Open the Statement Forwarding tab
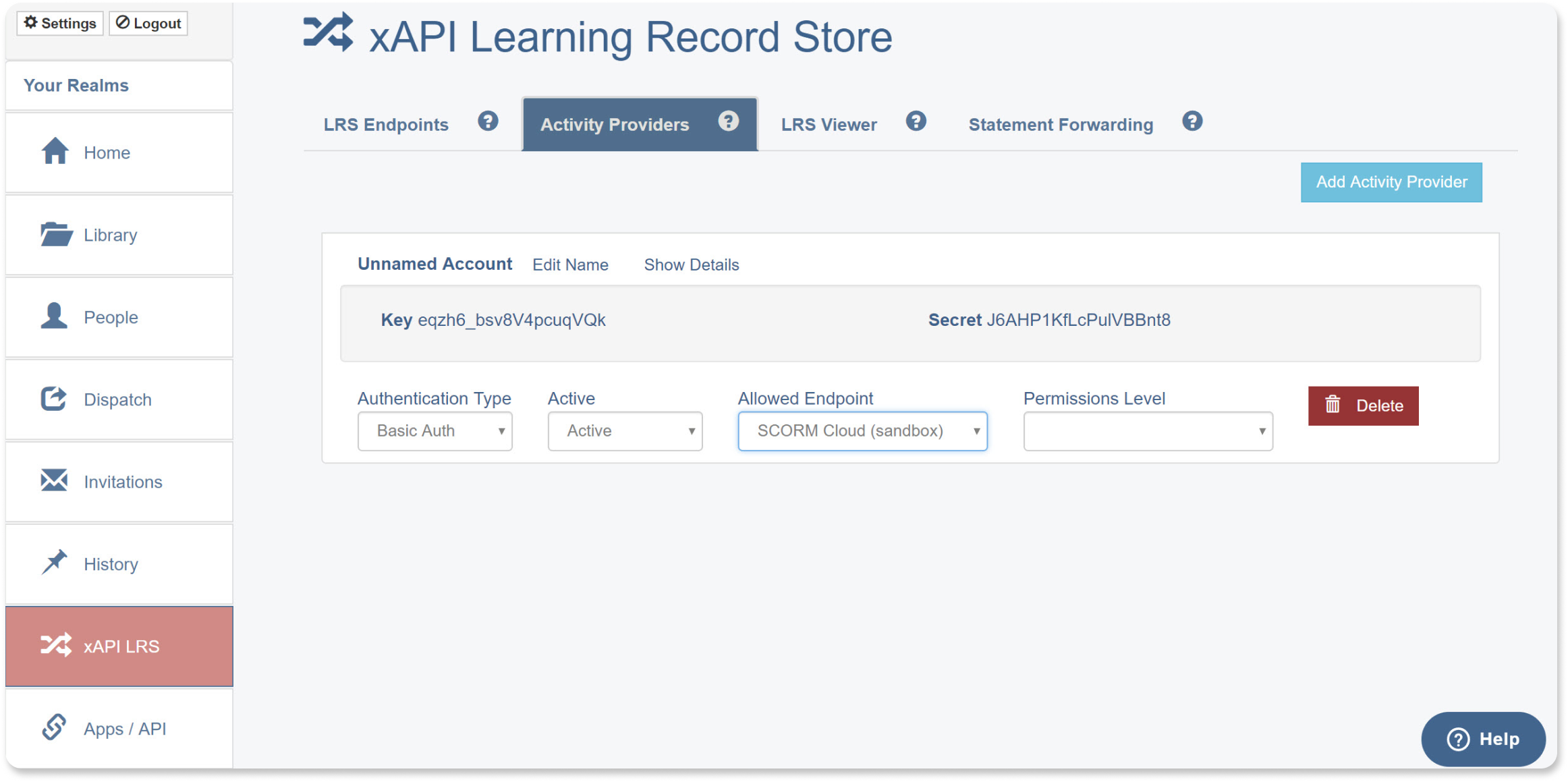1568x782 pixels. tap(1060, 124)
